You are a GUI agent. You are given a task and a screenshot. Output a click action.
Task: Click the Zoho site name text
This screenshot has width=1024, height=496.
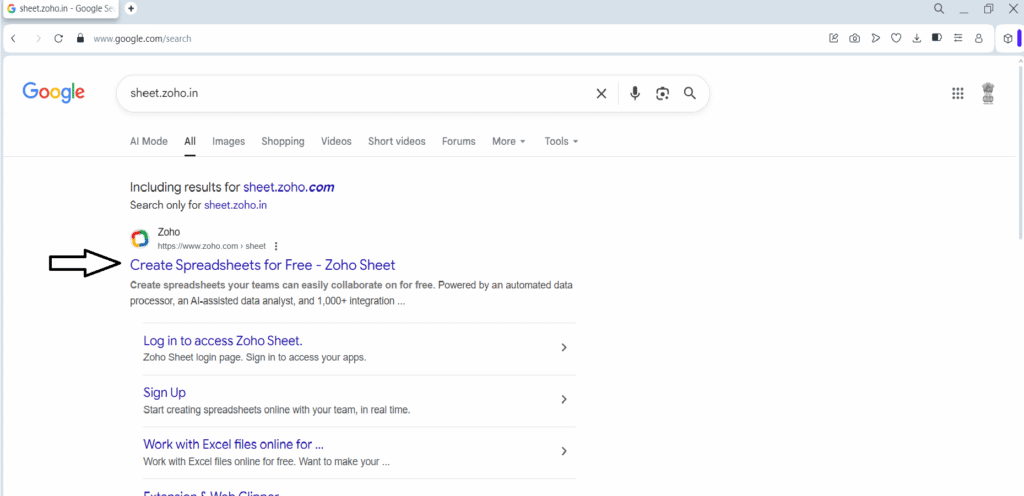tap(169, 232)
